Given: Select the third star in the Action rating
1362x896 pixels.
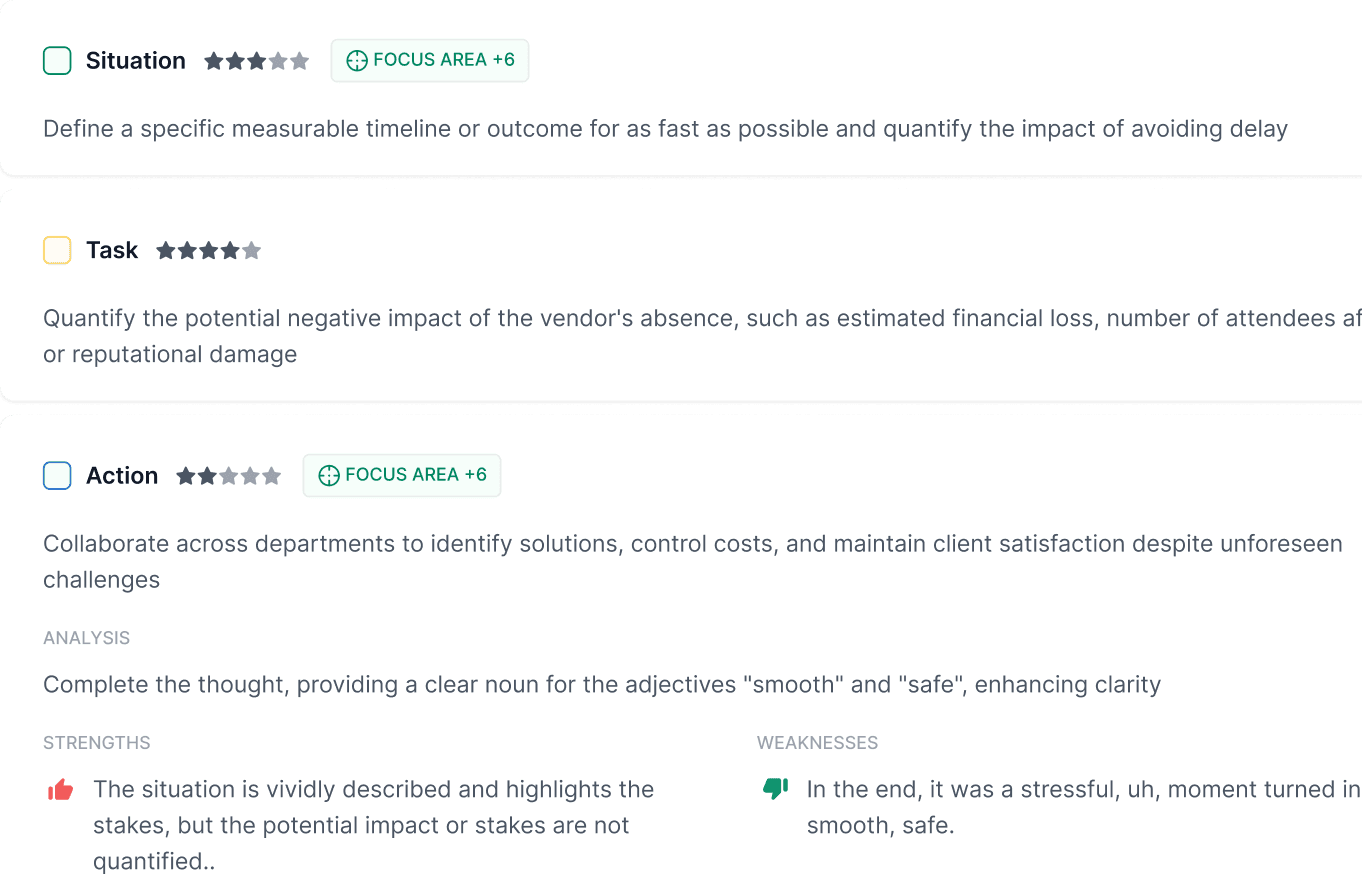Looking at the screenshot, I should click(x=228, y=476).
